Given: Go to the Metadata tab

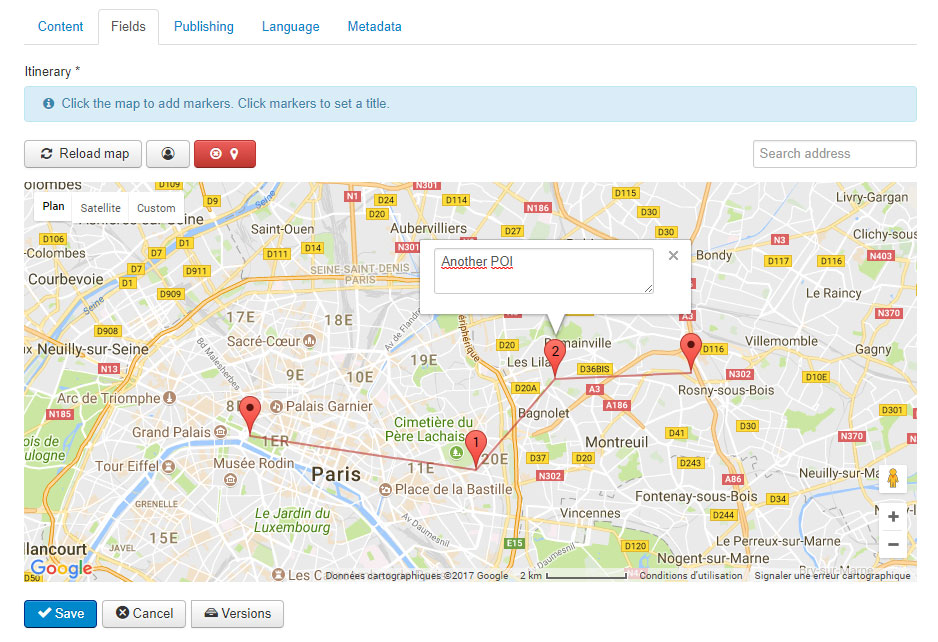Looking at the screenshot, I should [374, 26].
